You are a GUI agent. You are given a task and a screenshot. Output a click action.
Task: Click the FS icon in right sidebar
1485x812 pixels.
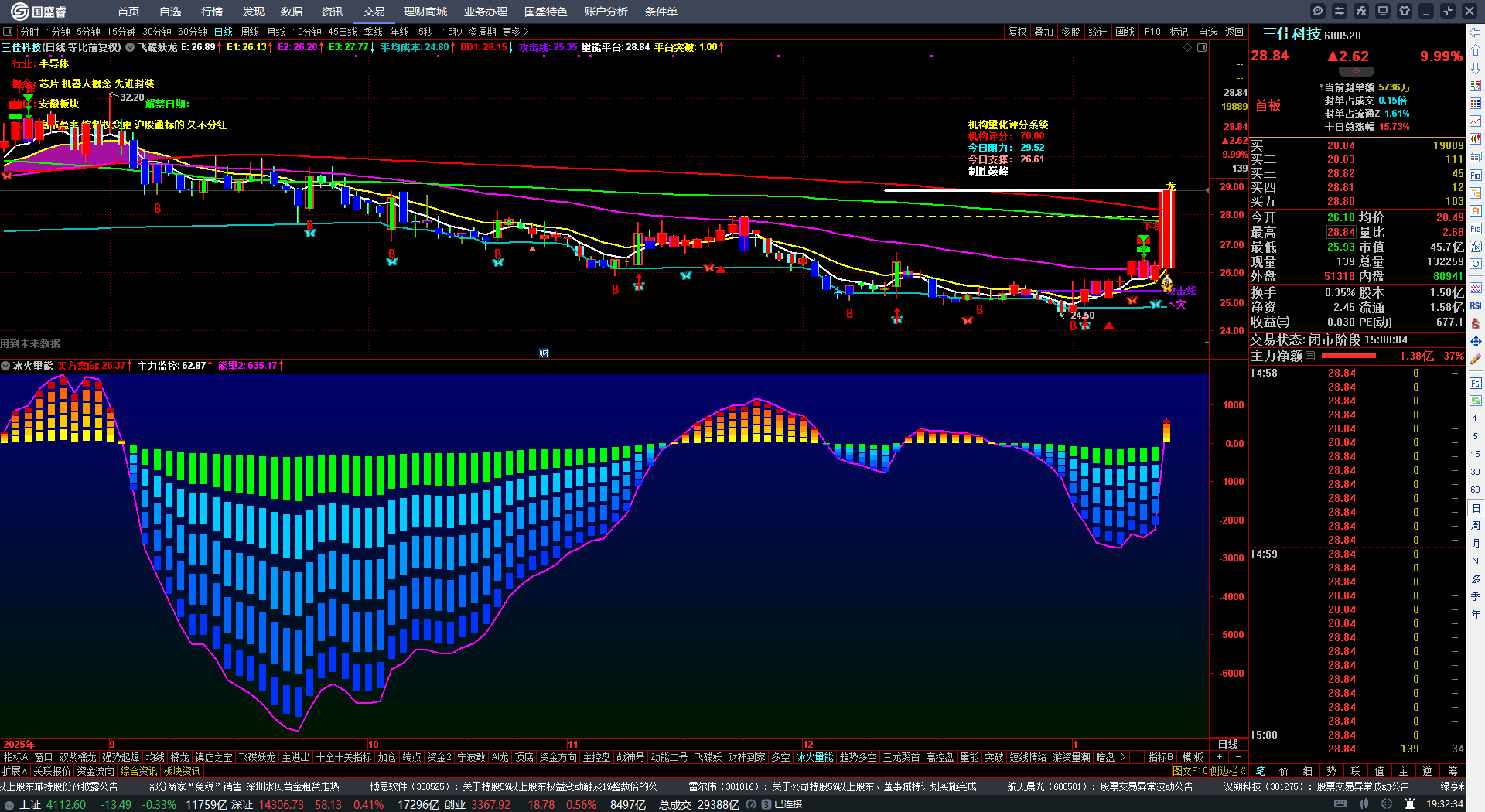(1476, 383)
